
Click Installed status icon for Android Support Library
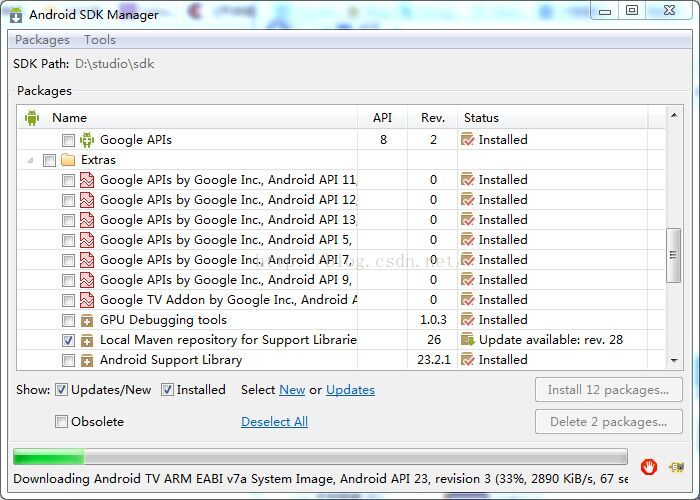(x=467, y=359)
